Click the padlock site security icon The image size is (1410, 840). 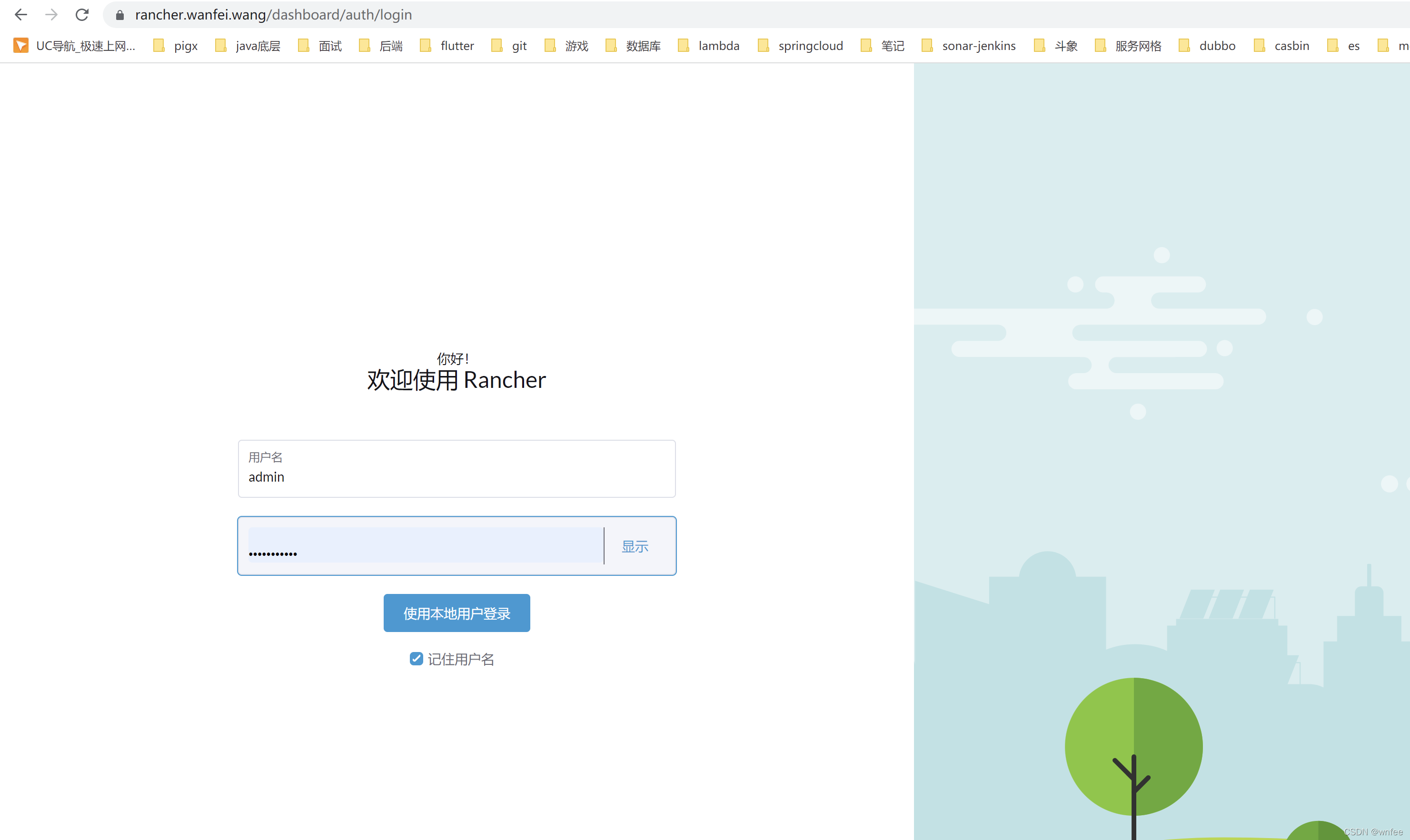[119, 15]
